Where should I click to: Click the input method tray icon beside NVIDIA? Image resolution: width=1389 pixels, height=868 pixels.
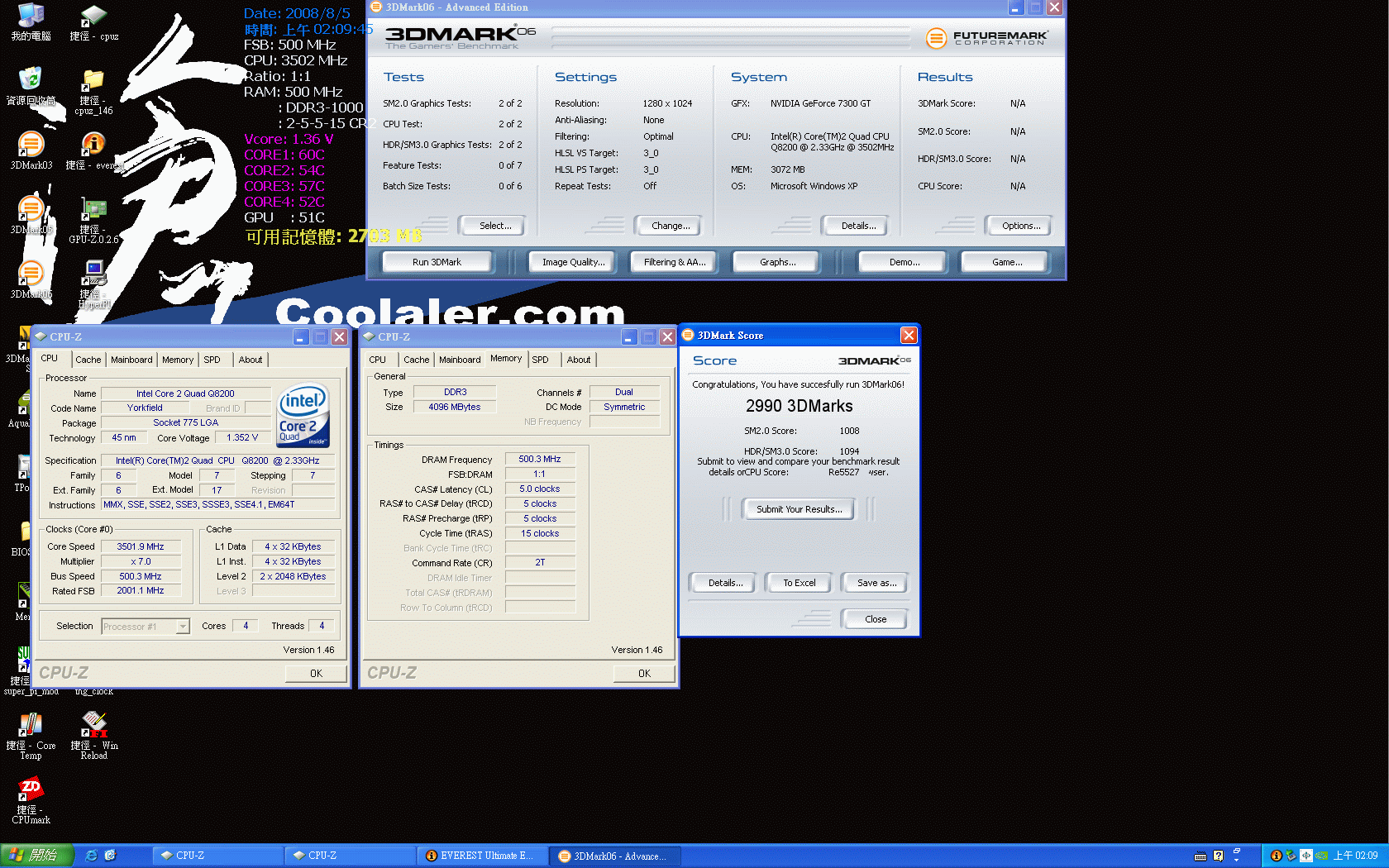point(1306,856)
